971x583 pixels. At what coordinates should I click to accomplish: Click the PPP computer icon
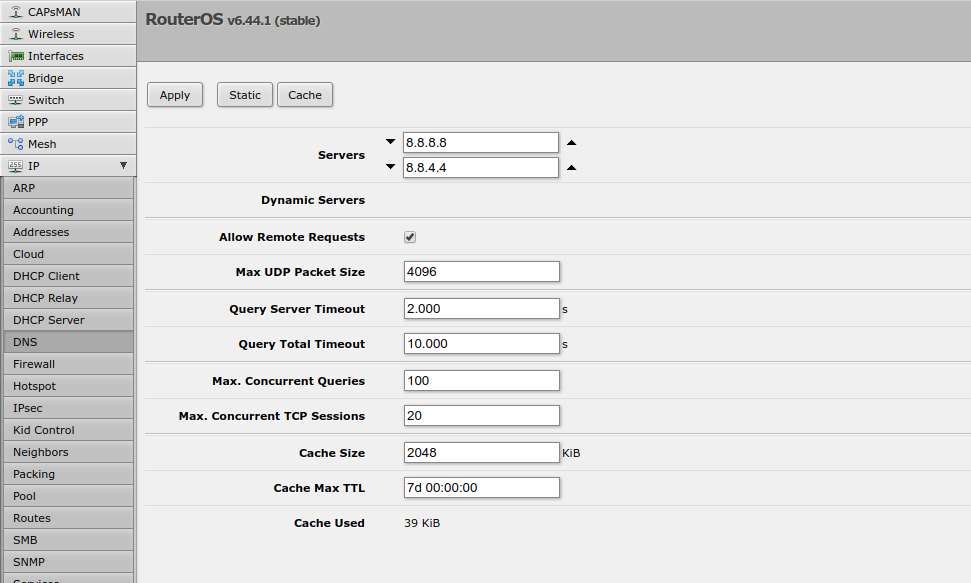[x=16, y=122]
